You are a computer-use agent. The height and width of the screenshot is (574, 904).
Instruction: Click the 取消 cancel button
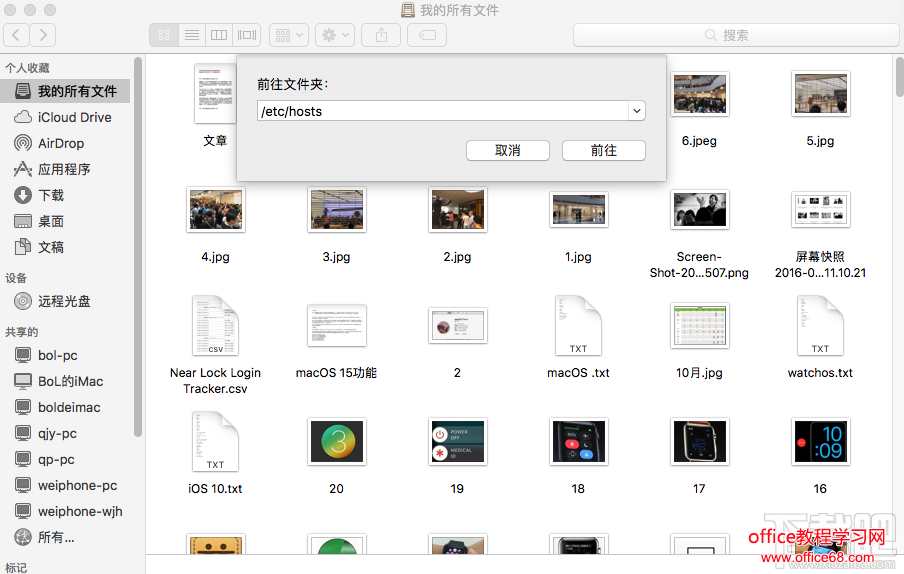tap(508, 150)
